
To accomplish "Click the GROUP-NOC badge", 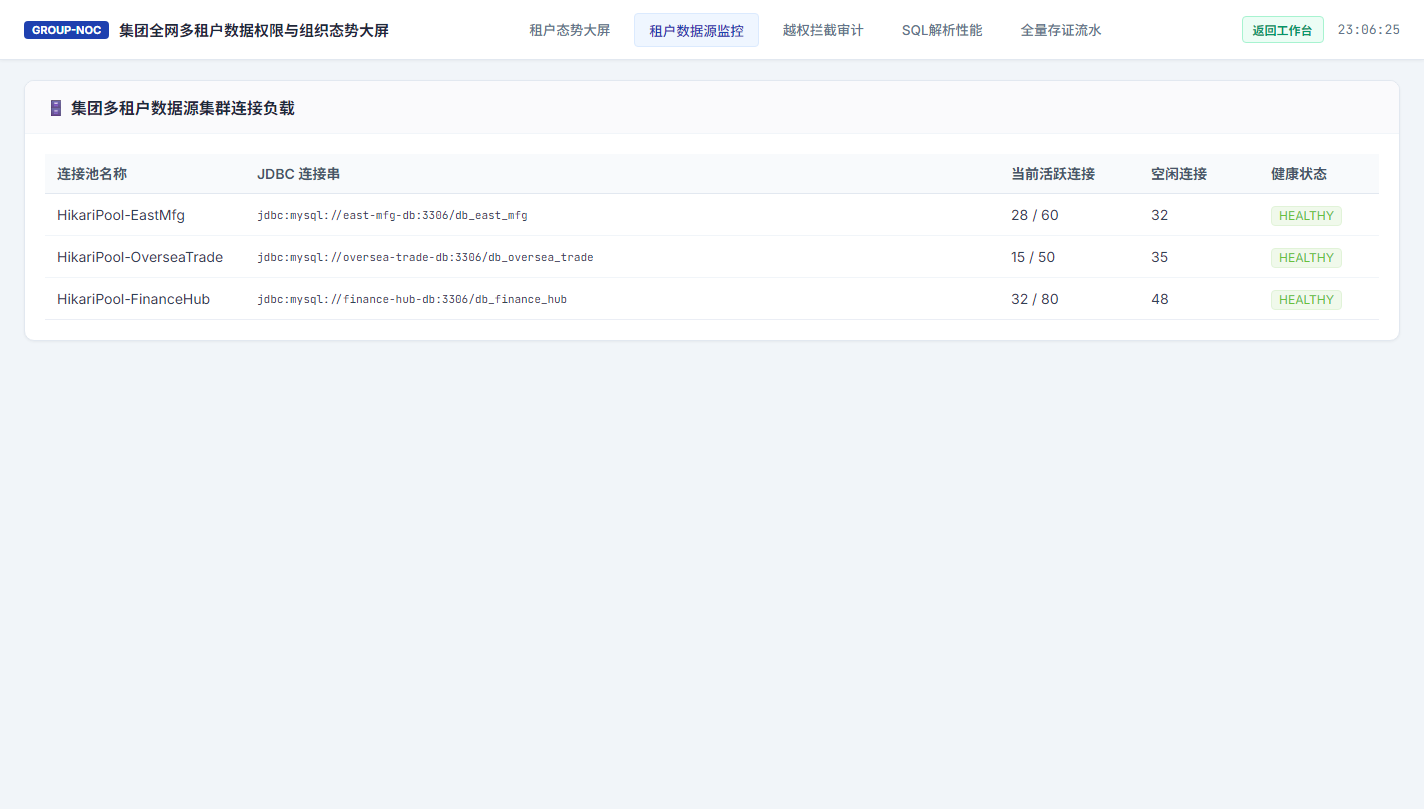I will [66, 30].
